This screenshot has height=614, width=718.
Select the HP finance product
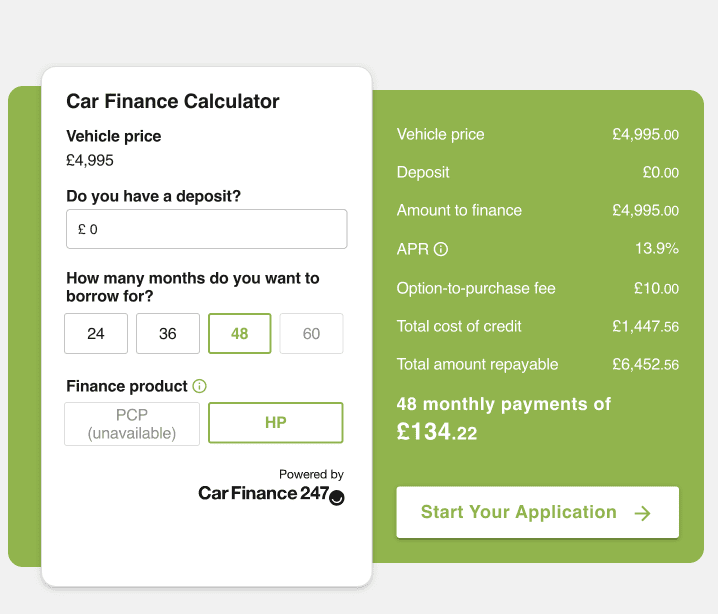(x=276, y=423)
